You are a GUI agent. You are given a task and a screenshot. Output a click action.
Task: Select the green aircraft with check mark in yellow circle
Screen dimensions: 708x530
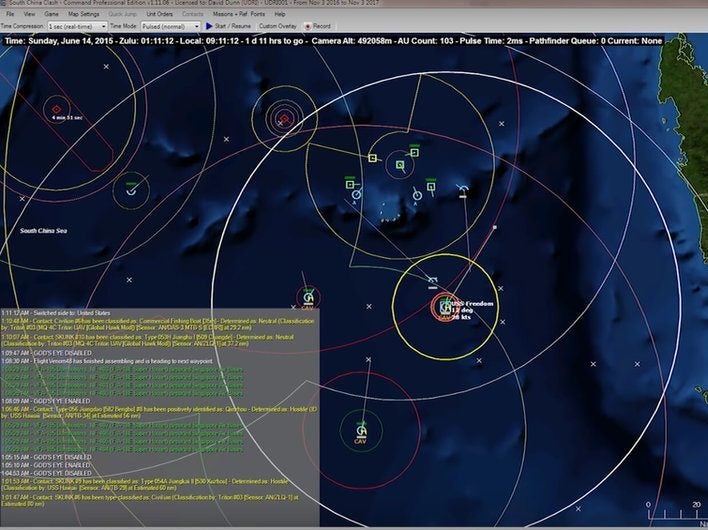point(132,188)
